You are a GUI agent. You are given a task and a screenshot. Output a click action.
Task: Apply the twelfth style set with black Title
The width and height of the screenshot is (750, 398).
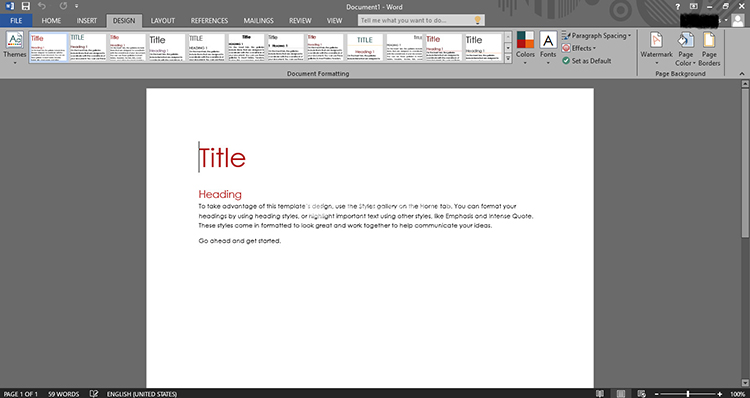tap(484, 47)
